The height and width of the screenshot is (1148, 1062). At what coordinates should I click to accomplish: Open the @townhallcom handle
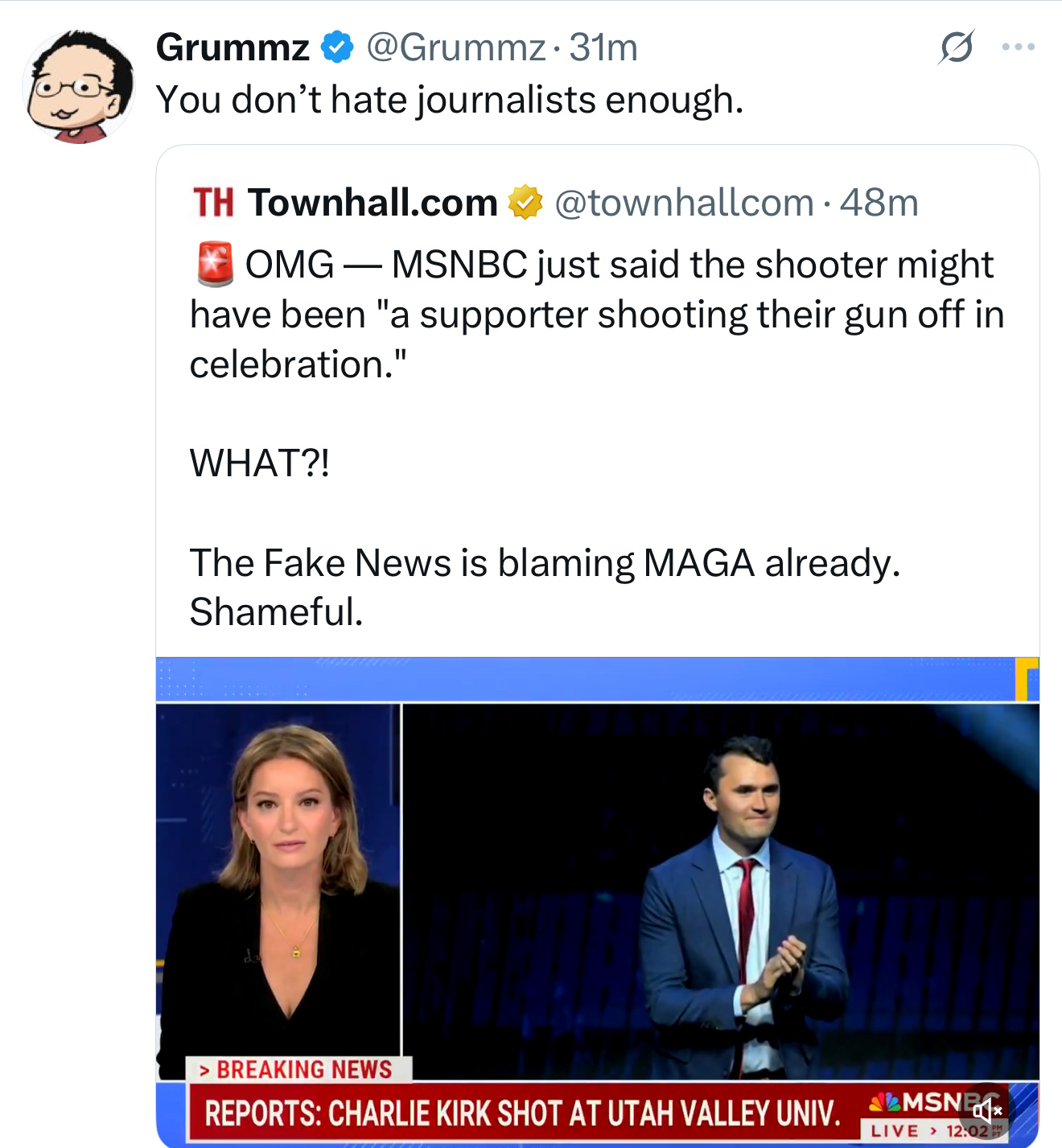point(684,202)
